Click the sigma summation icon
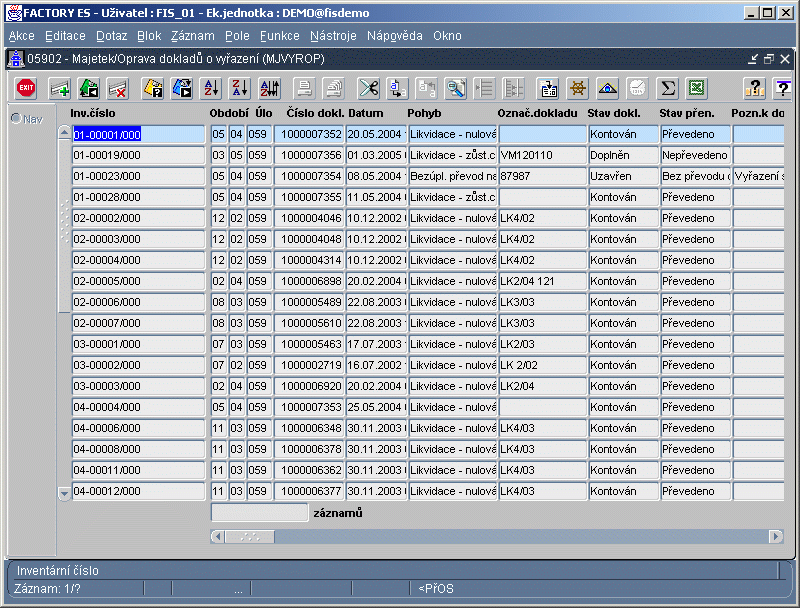The width and height of the screenshot is (800, 608). click(x=667, y=88)
